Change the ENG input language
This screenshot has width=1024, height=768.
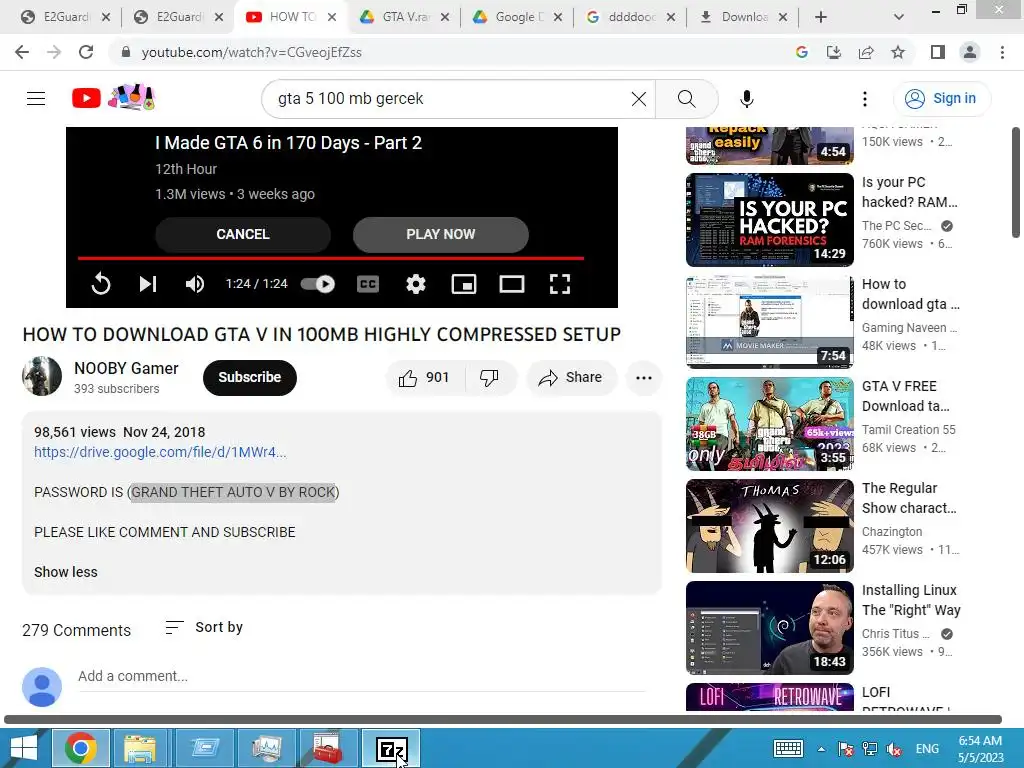pyautogui.click(x=927, y=748)
